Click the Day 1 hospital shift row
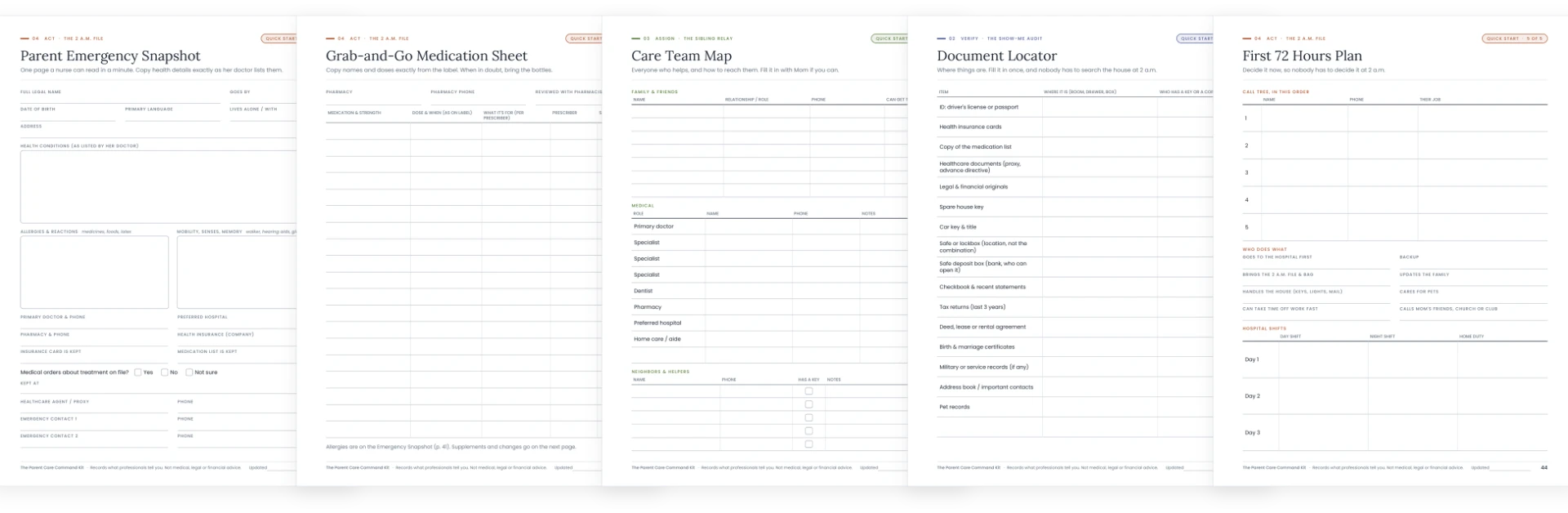This screenshot has height=513, width=1568. 1395,359
